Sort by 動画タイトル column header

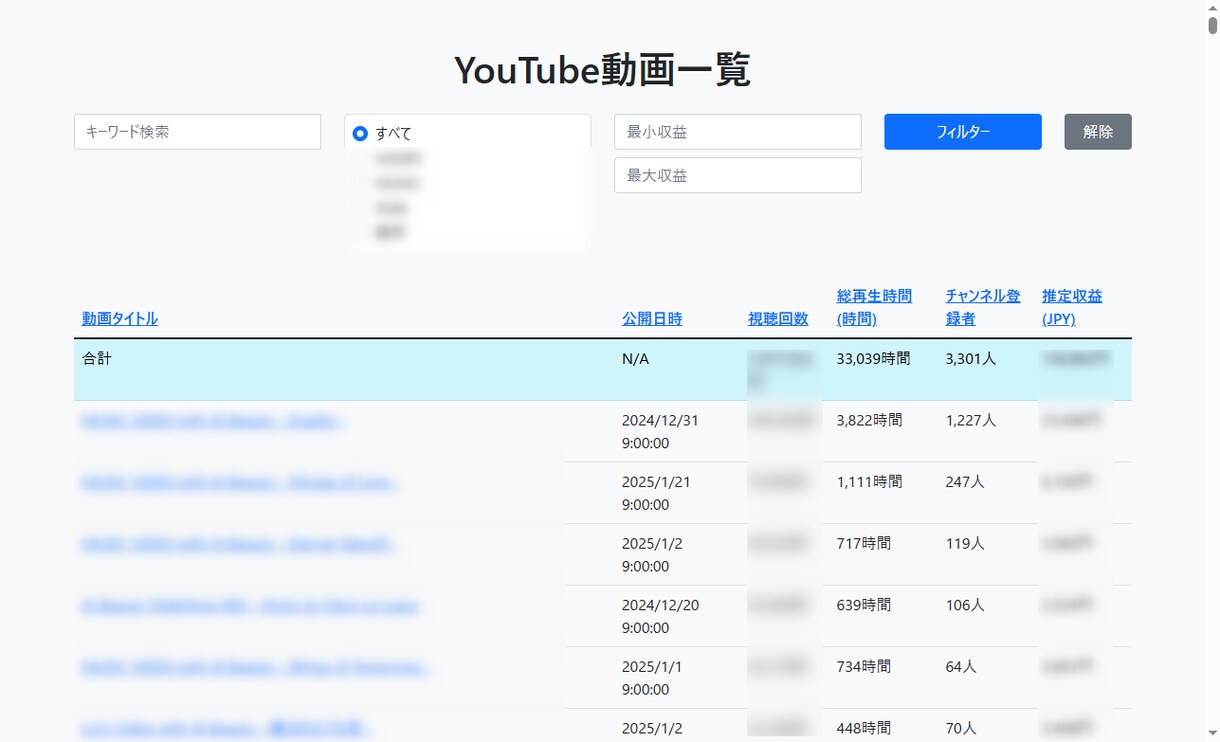point(120,319)
